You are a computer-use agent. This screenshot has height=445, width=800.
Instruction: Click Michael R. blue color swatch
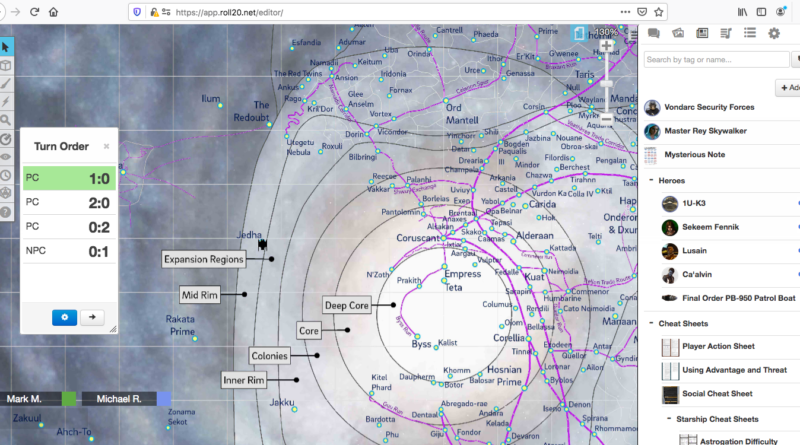click(x=164, y=399)
